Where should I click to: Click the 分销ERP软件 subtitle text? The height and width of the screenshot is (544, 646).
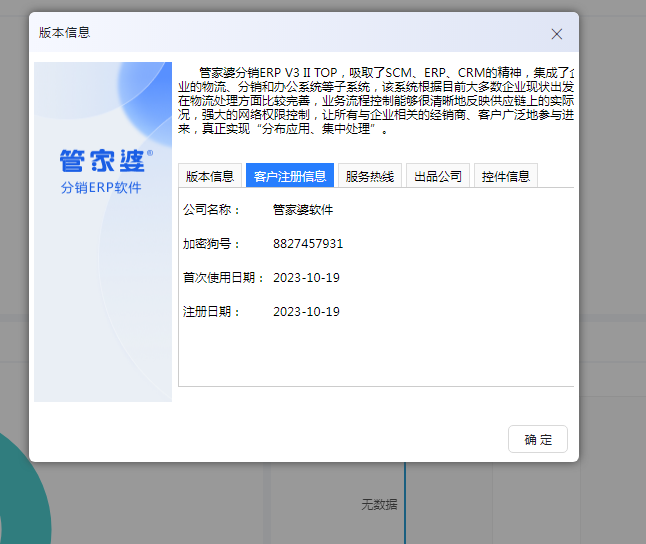click(x=101, y=188)
